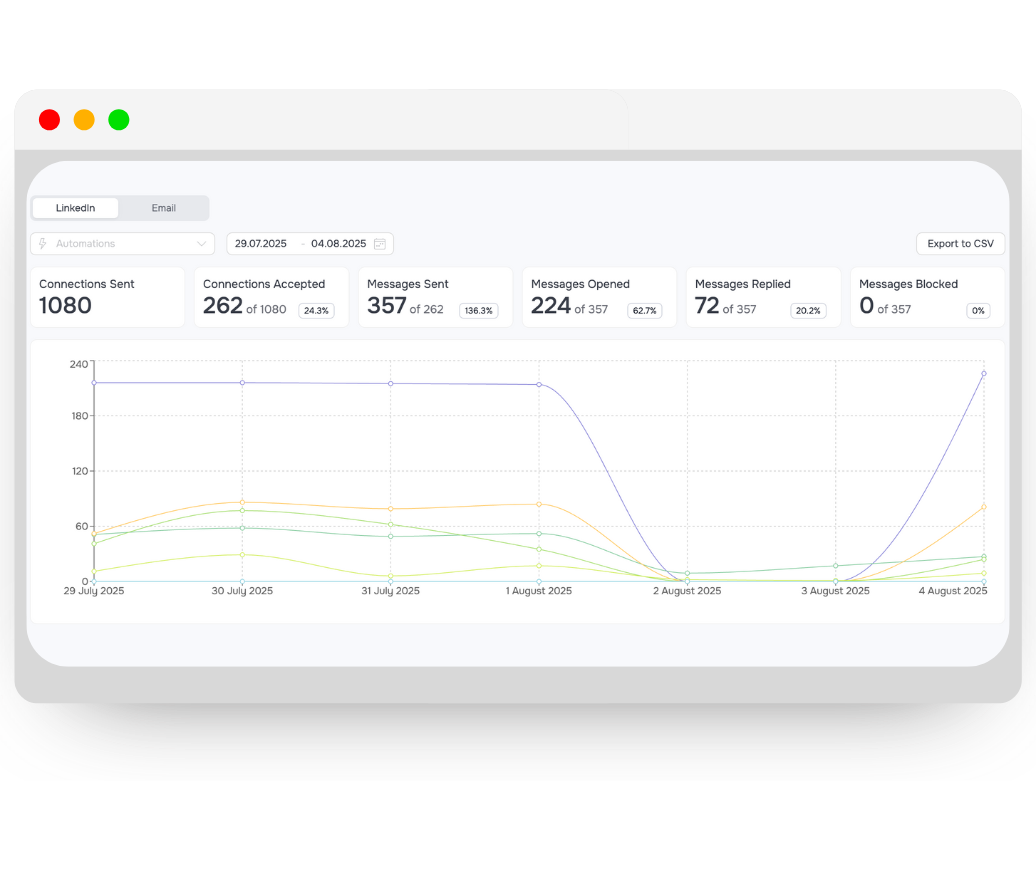Click the purple data point on 30 July 2025

(x=242, y=383)
